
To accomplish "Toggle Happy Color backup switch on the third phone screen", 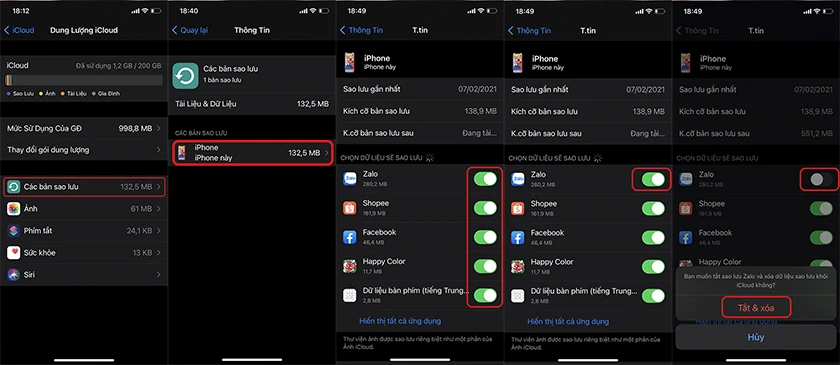I will tap(485, 266).
